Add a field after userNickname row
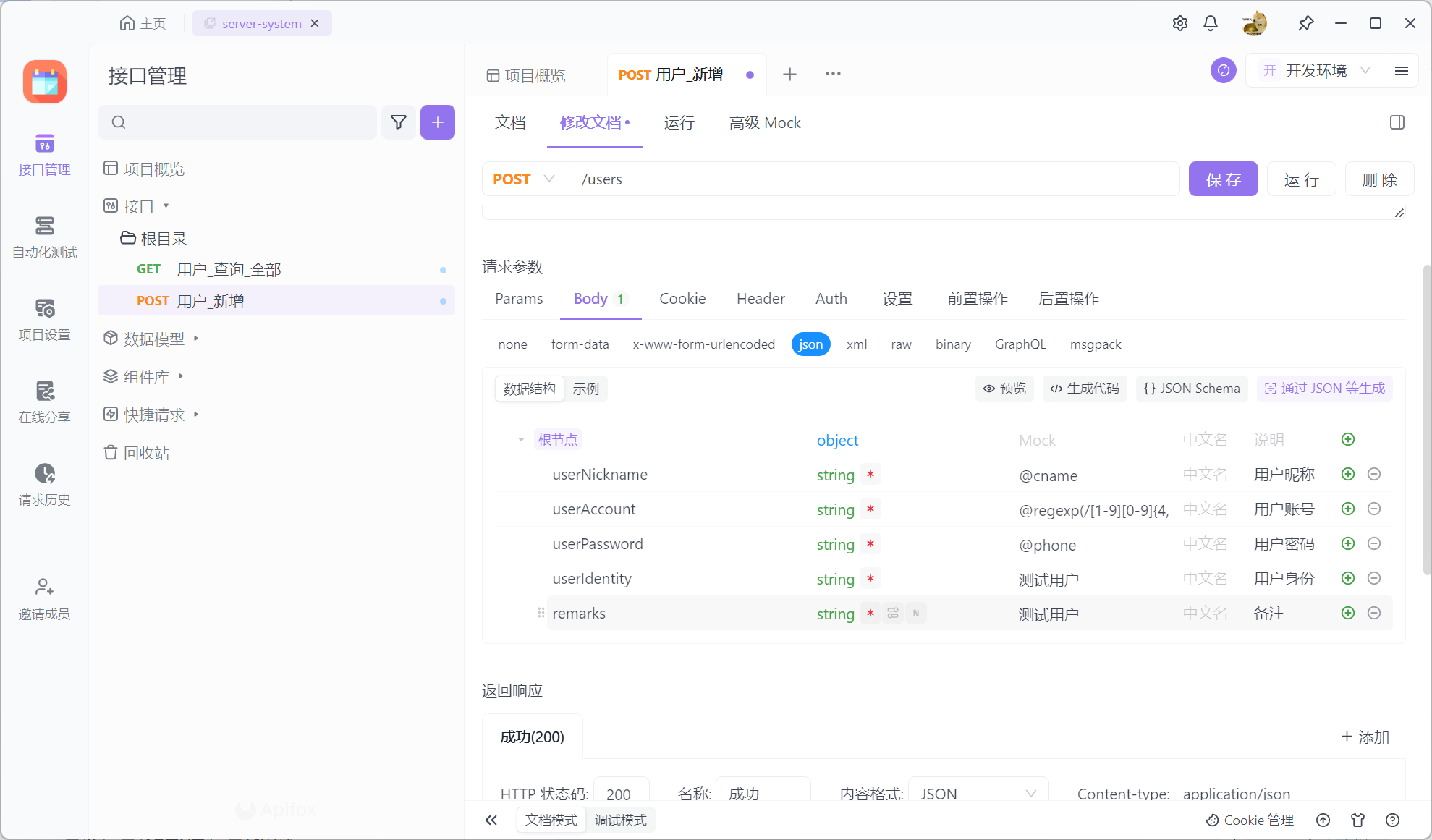Viewport: 1432px width, 840px height. click(1348, 474)
